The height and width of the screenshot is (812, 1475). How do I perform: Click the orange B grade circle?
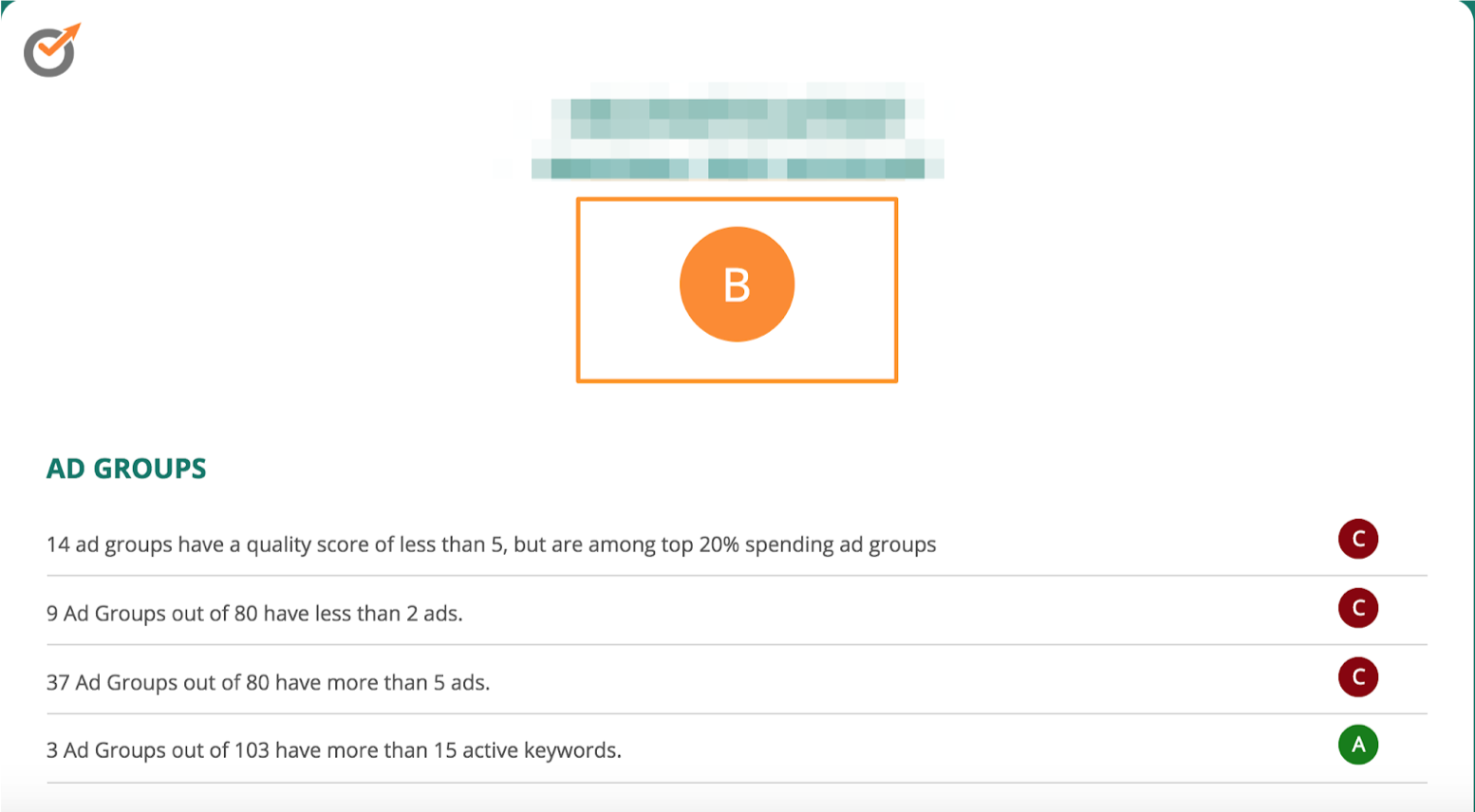click(737, 285)
